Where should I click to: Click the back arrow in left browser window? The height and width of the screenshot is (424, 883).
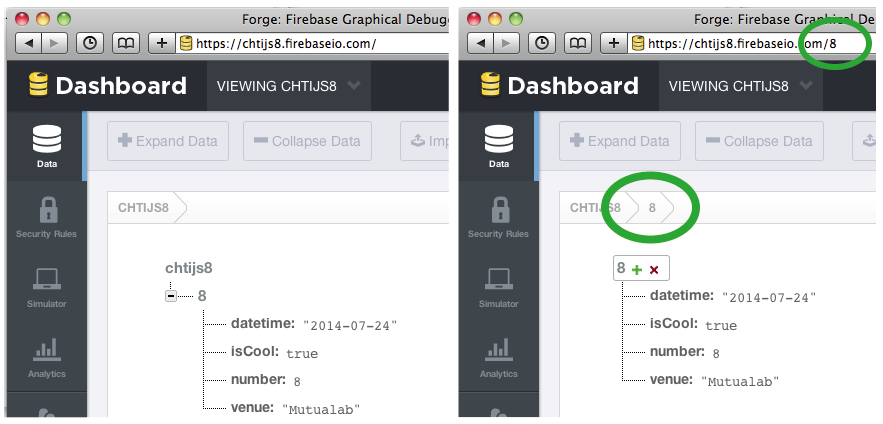(29, 43)
